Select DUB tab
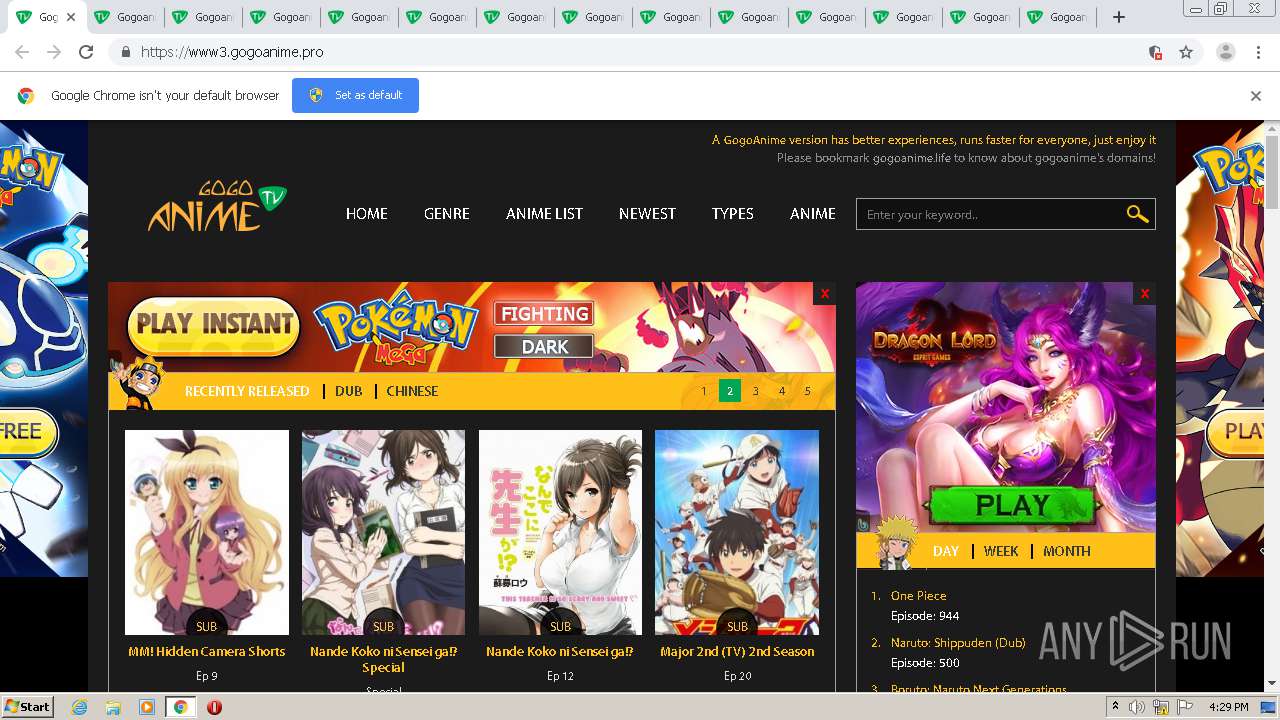The width and height of the screenshot is (1280, 720). 348,391
